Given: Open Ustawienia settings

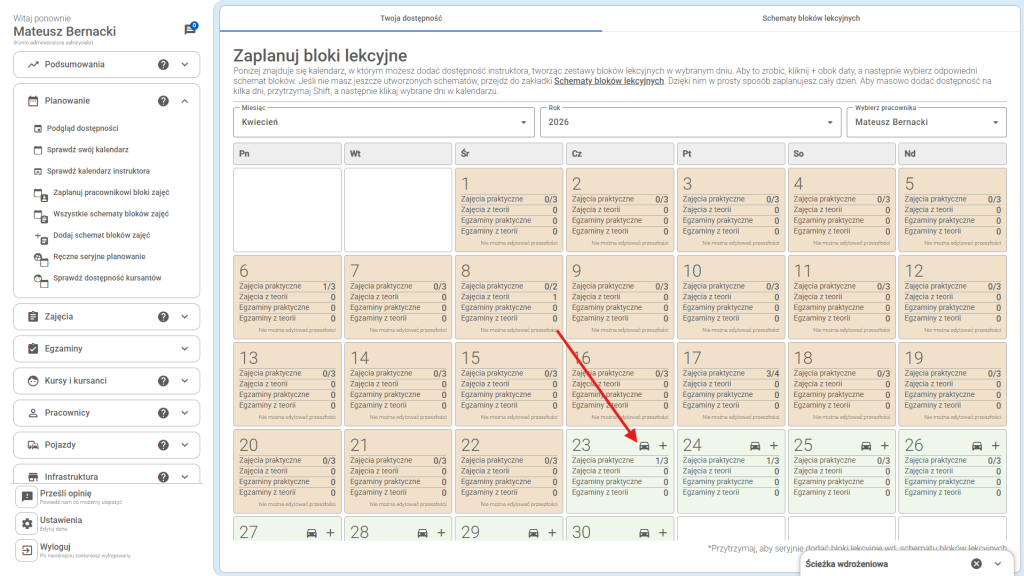Looking at the screenshot, I should point(60,521).
